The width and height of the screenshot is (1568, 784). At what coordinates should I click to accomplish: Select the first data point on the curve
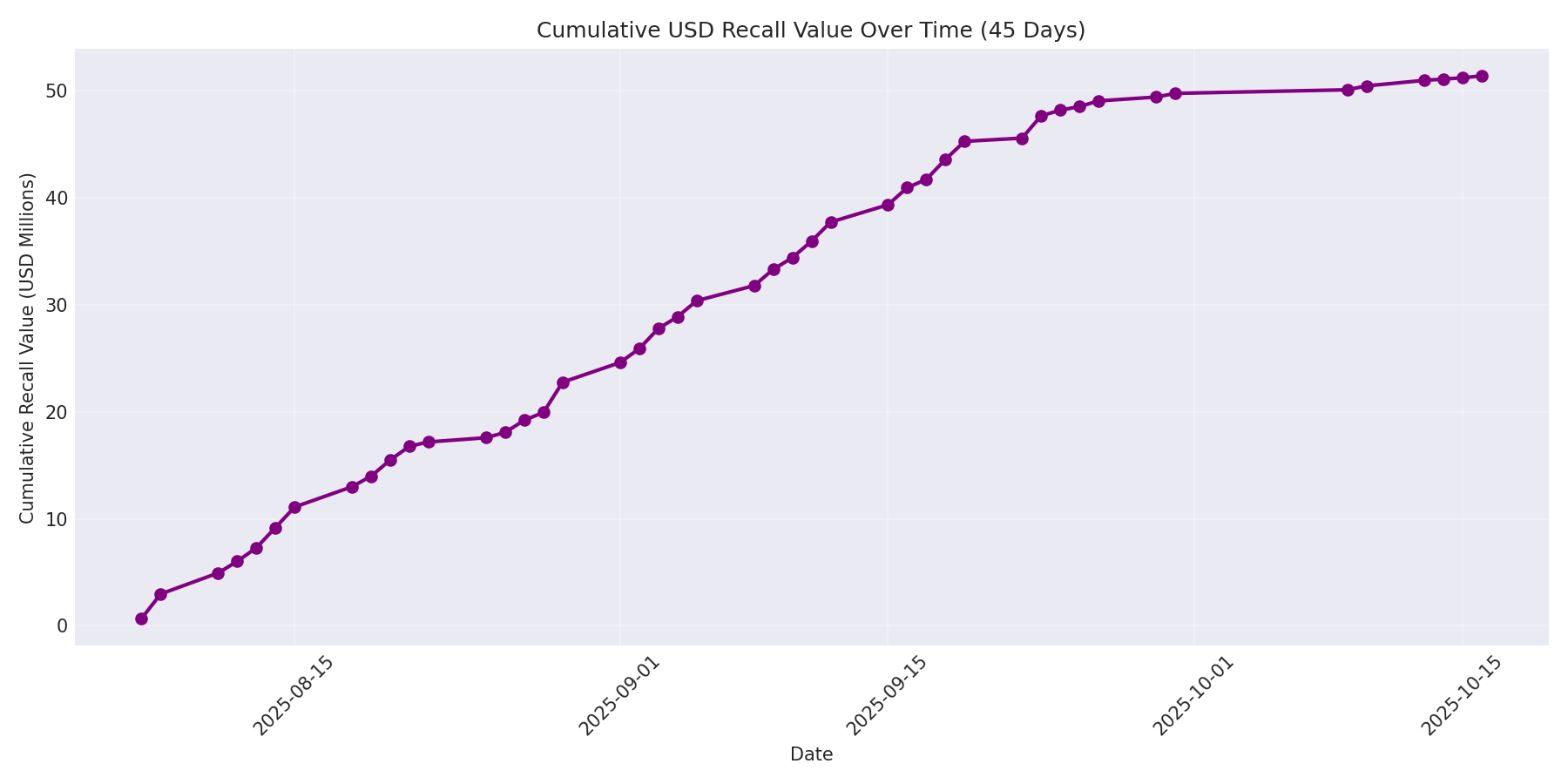[140, 618]
